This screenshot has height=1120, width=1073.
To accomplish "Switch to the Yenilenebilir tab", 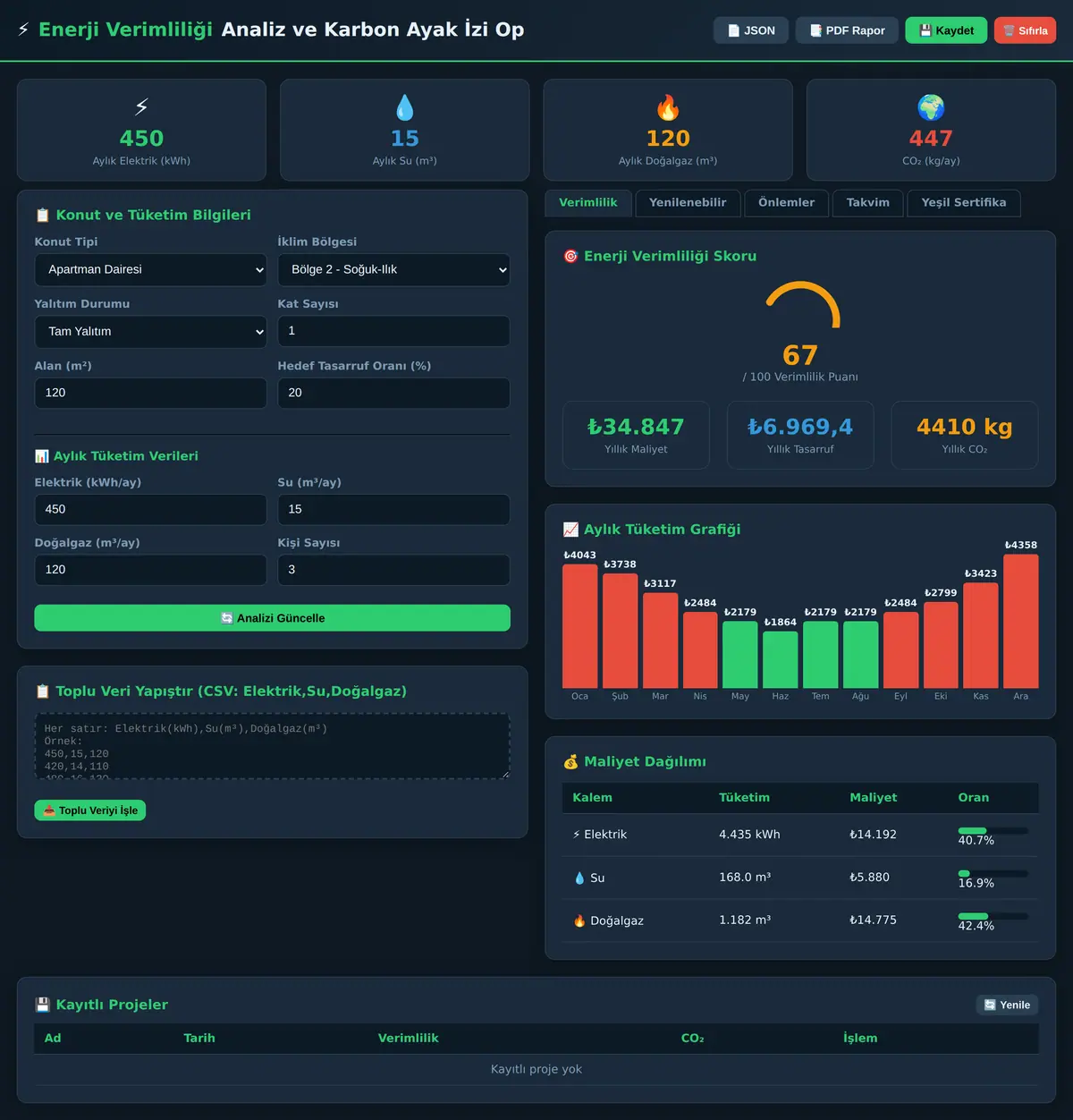I will (688, 203).
